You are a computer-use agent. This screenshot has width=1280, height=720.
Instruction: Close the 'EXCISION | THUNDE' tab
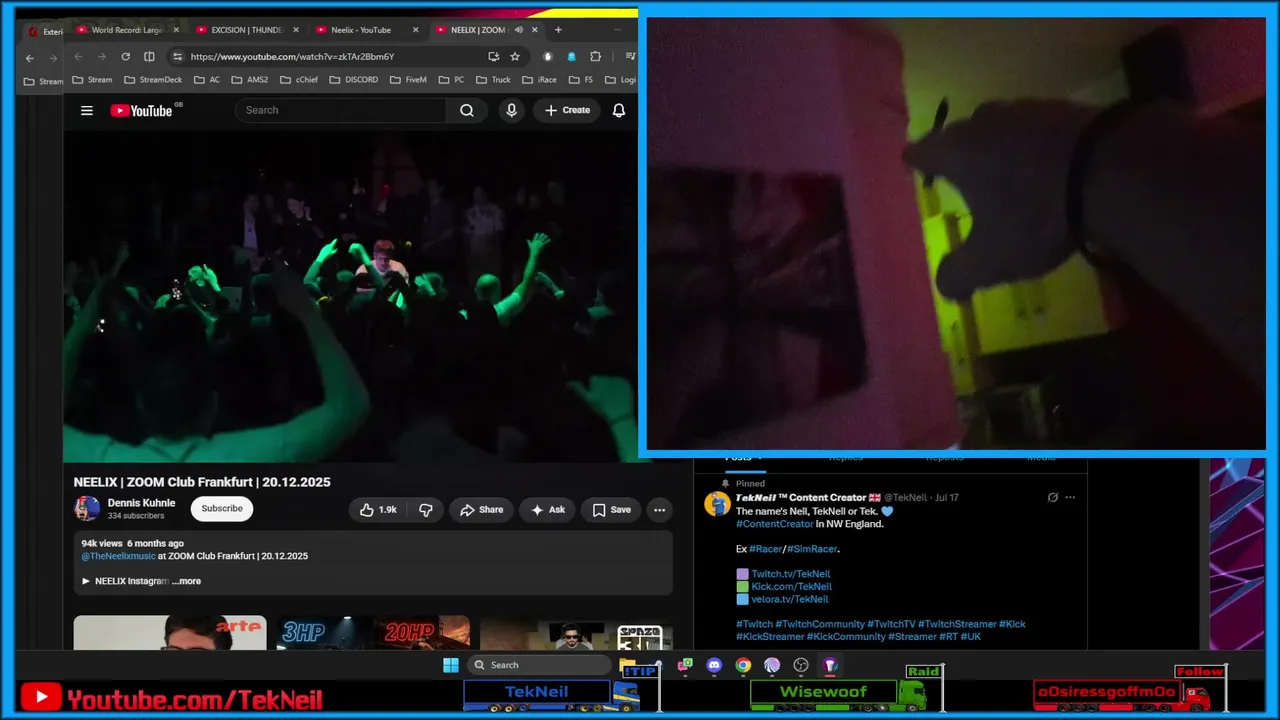point(294,30)
